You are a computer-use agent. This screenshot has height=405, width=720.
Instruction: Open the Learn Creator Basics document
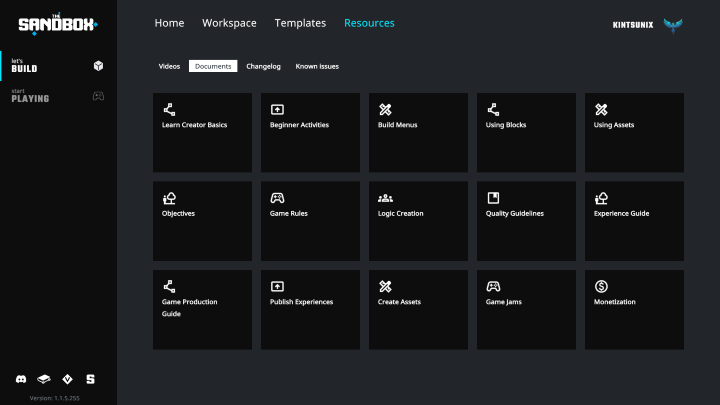[202, 133]
